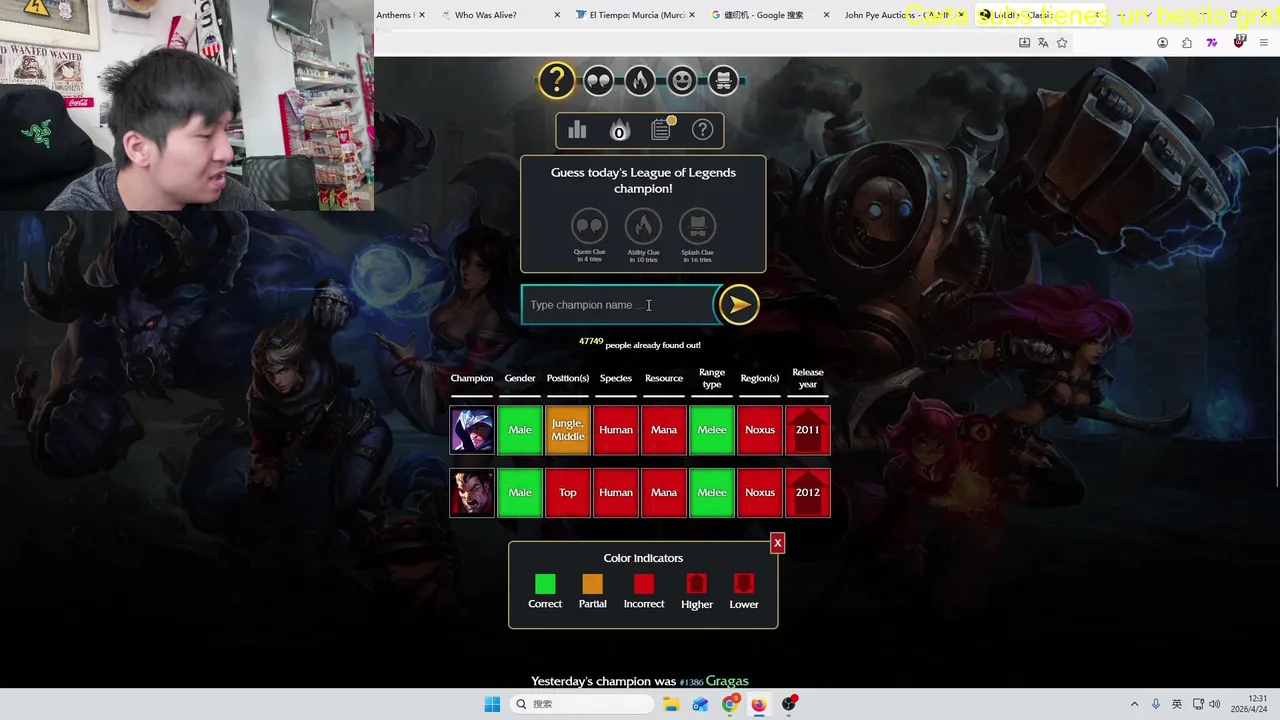Click the Gender column header
Image resolution: width=1280 pixels, height=720 pixels.
click(520, 378)
